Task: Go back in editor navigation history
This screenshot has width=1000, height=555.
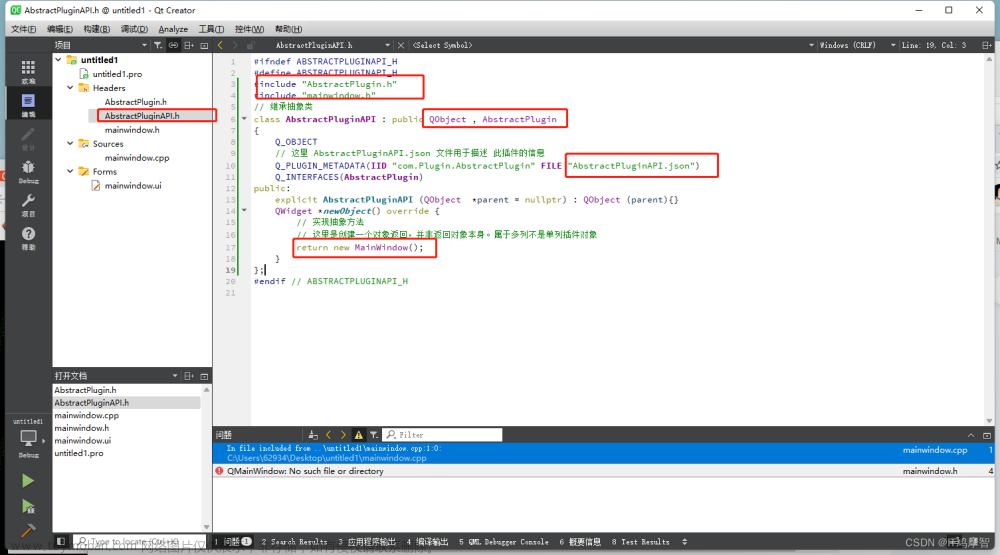Action: click(220, 45)
